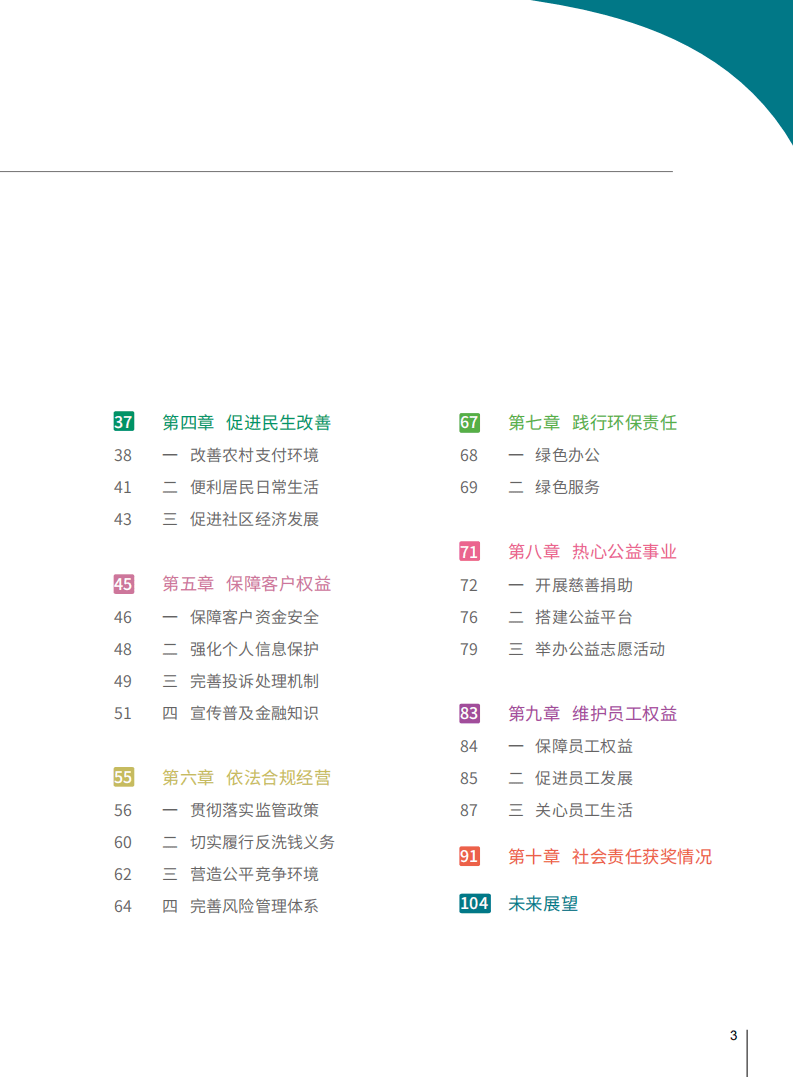Go to entry 一 开展慈善捐助
This screenshot has height=1077, width=793.
[x=571, y=585]
